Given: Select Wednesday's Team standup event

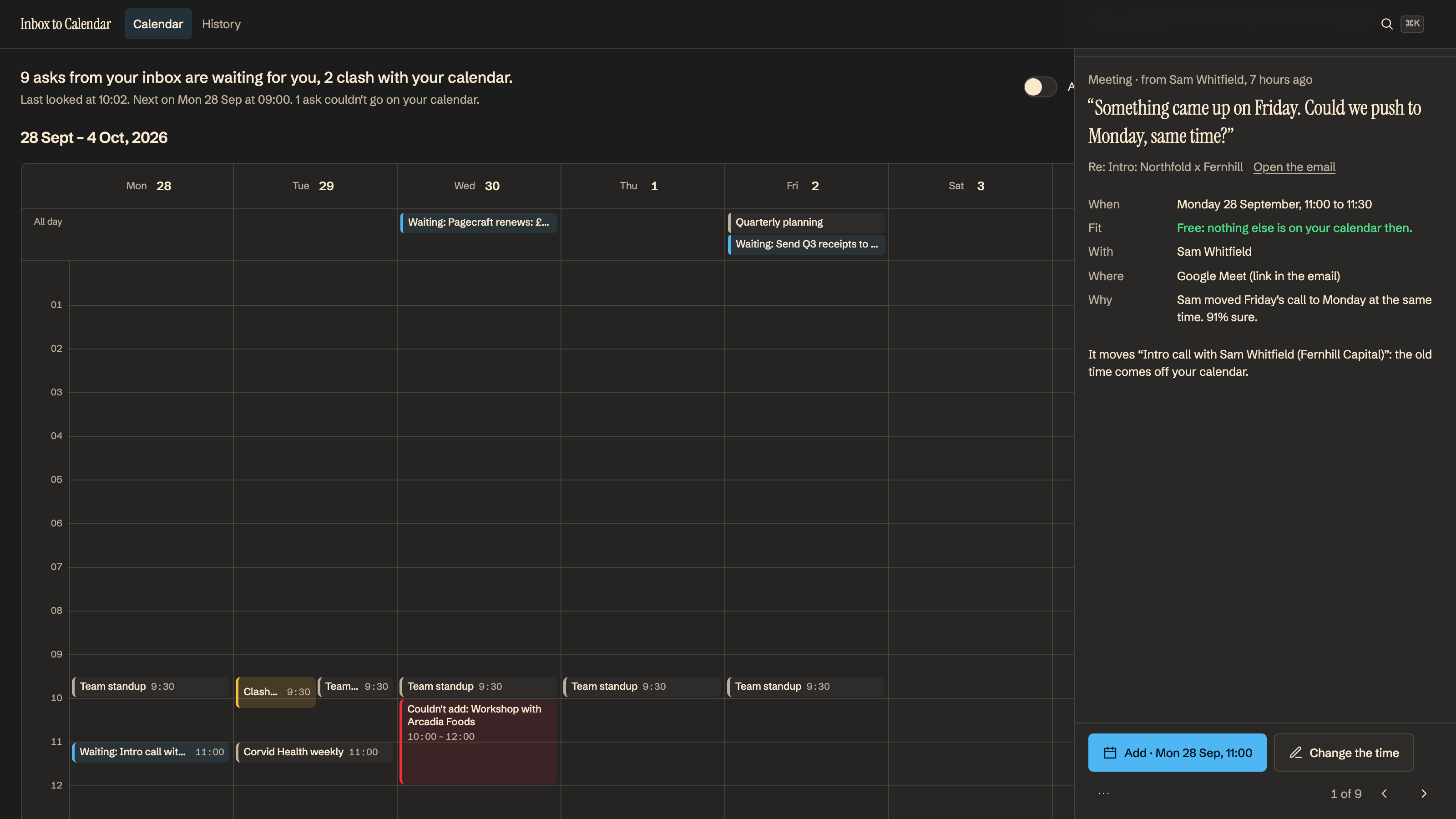Looking at the screenshot, I should (x=478, y=686).
